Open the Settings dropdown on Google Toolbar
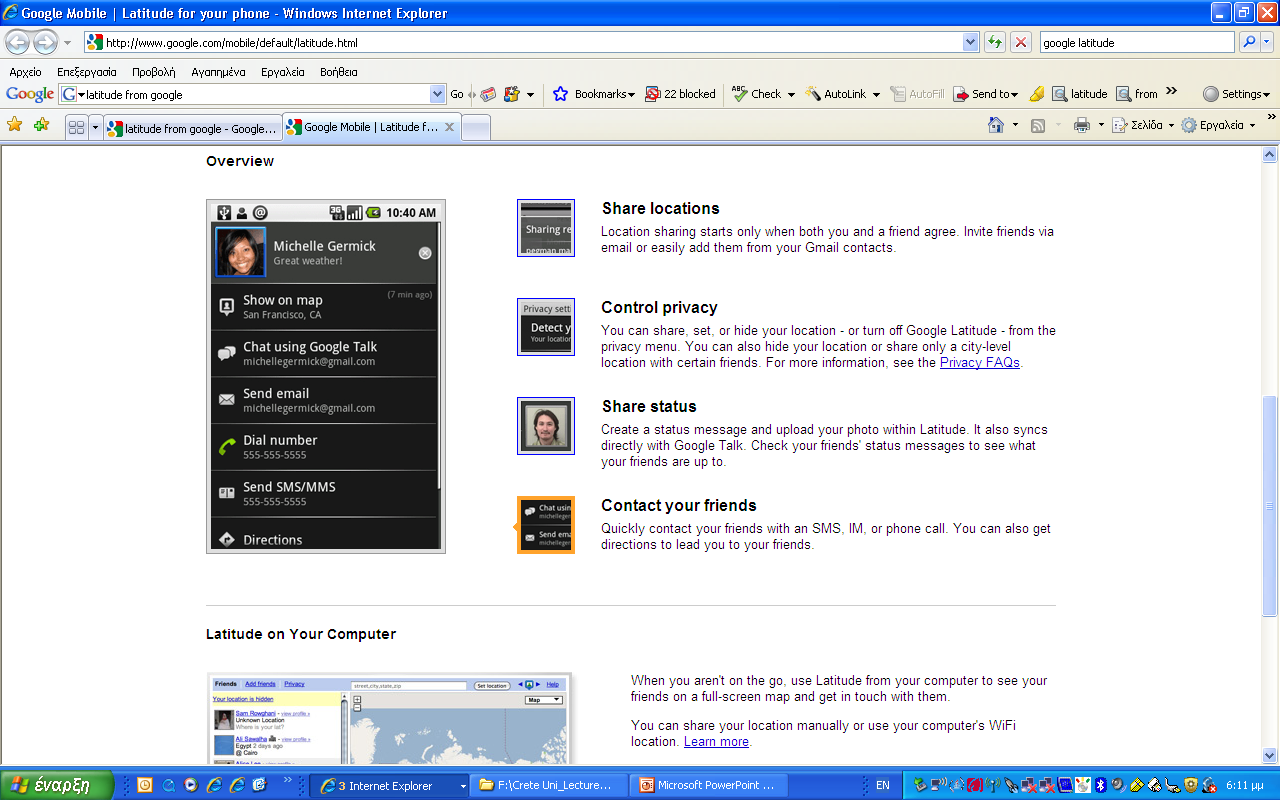1280x800 pixels. pos(1236,94)
